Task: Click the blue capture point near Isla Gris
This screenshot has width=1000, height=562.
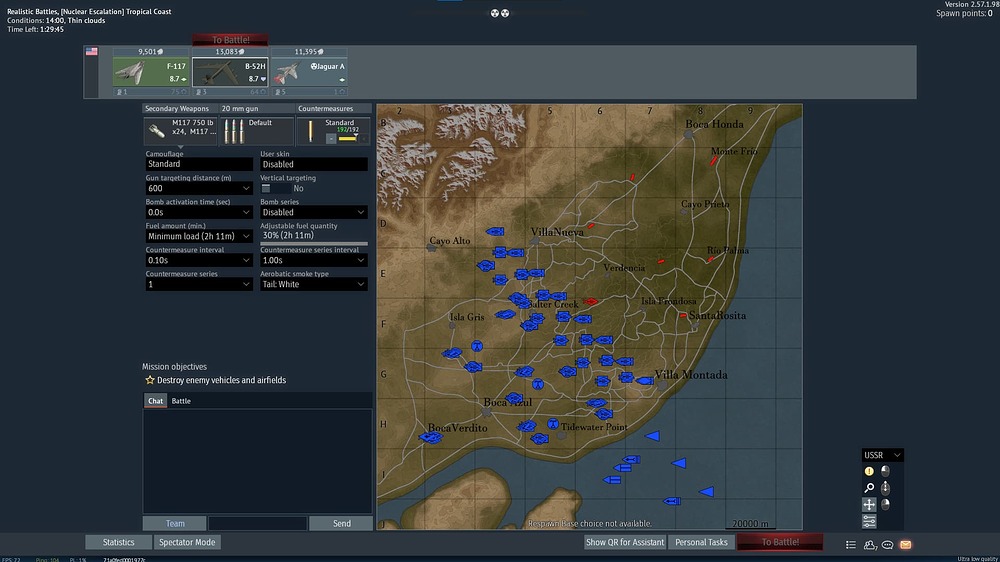Action: pos(477,346)
